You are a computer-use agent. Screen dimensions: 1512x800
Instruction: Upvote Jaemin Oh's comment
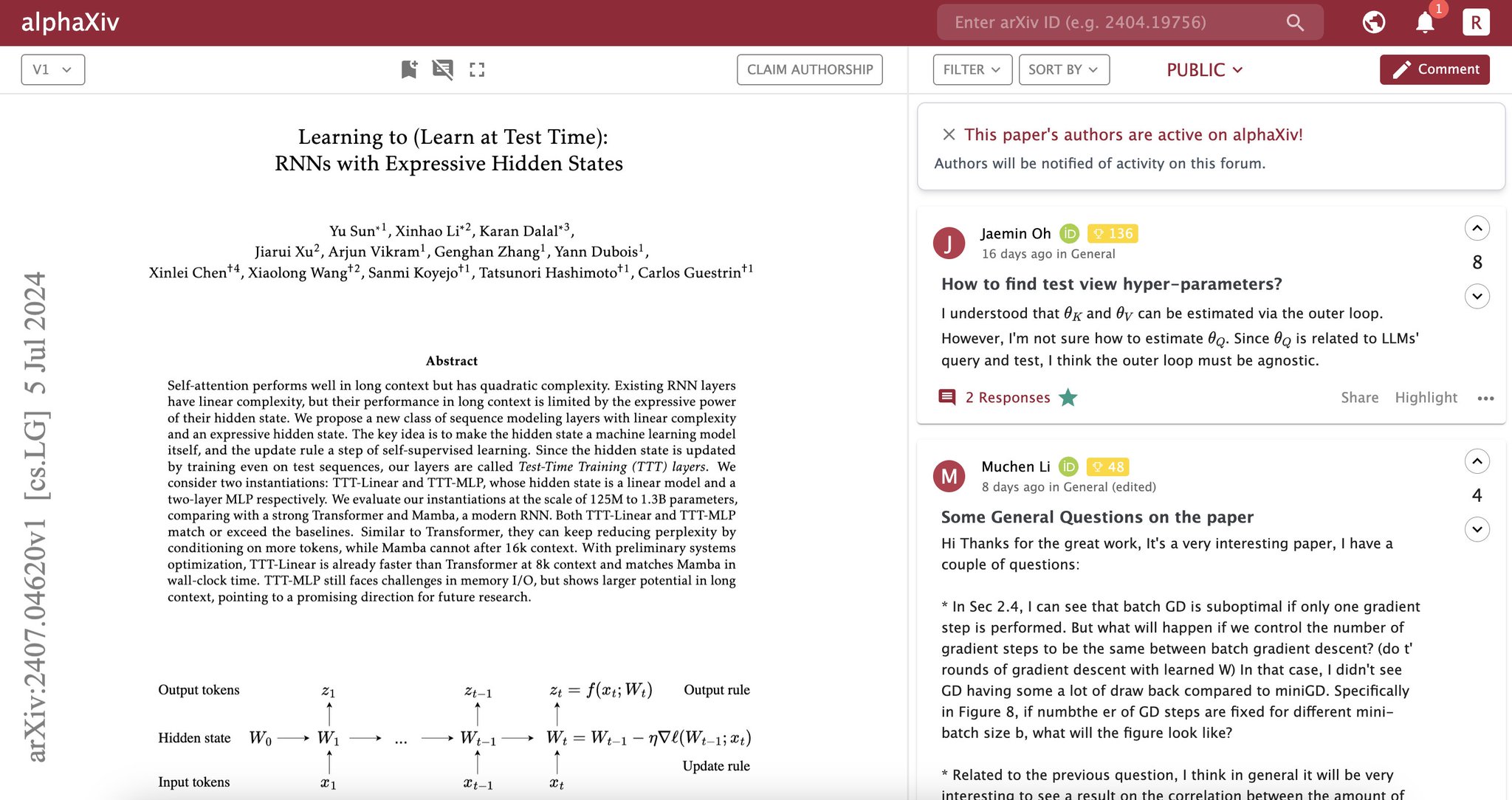(1477, 228)
